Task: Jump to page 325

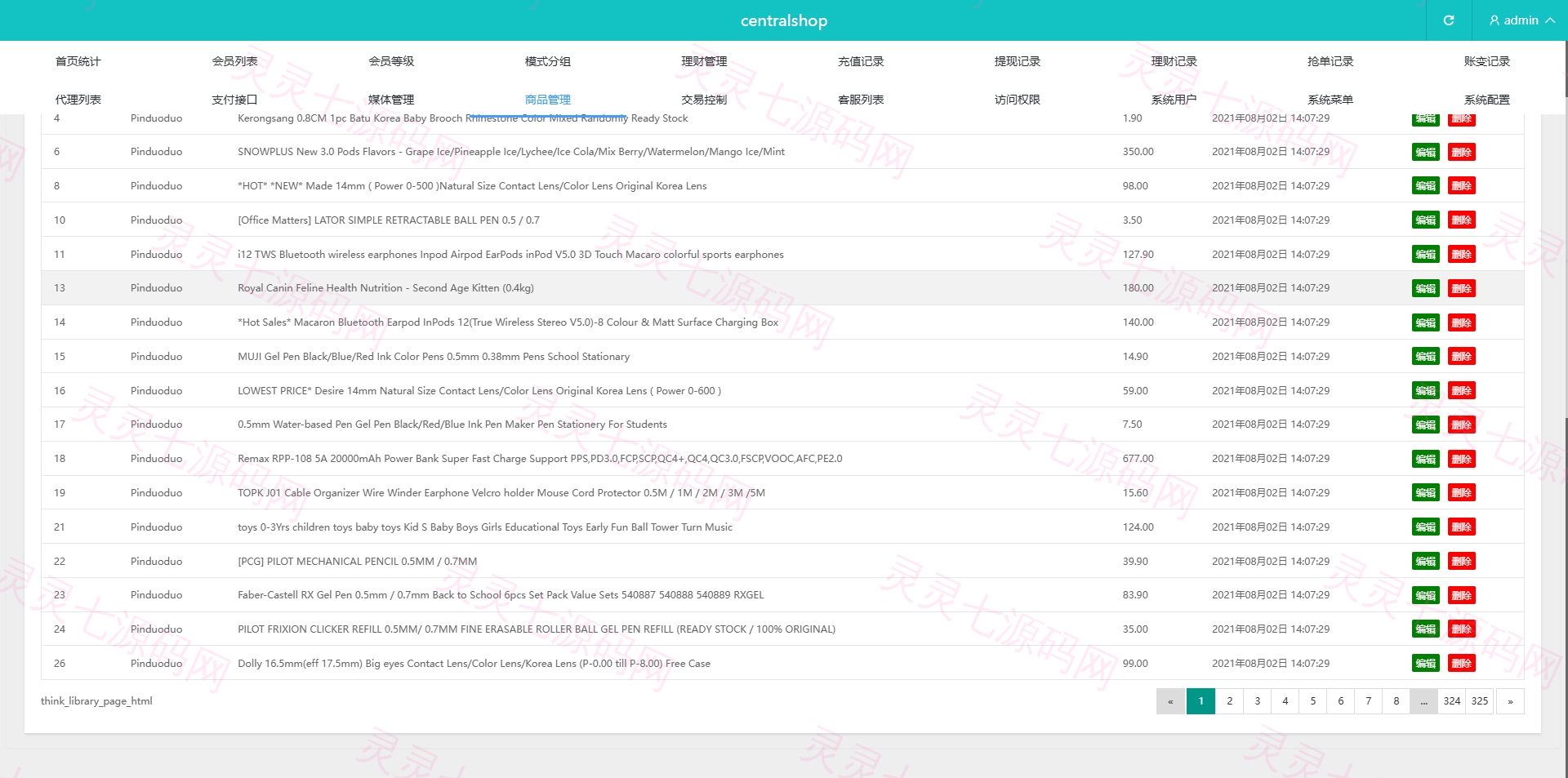Action: tap(1480, 701)
